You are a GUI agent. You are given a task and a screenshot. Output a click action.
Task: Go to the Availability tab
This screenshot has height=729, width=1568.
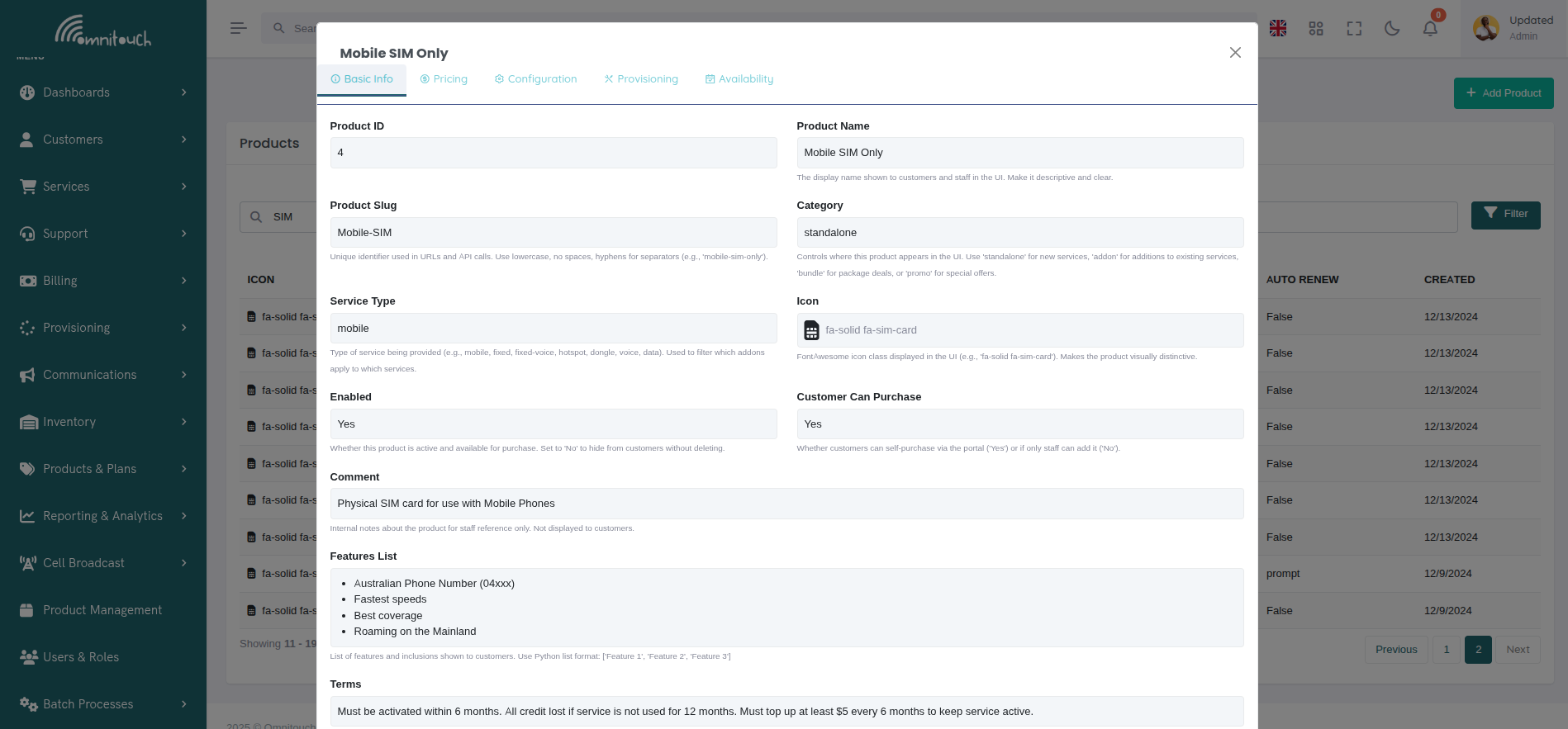[739, 79]
